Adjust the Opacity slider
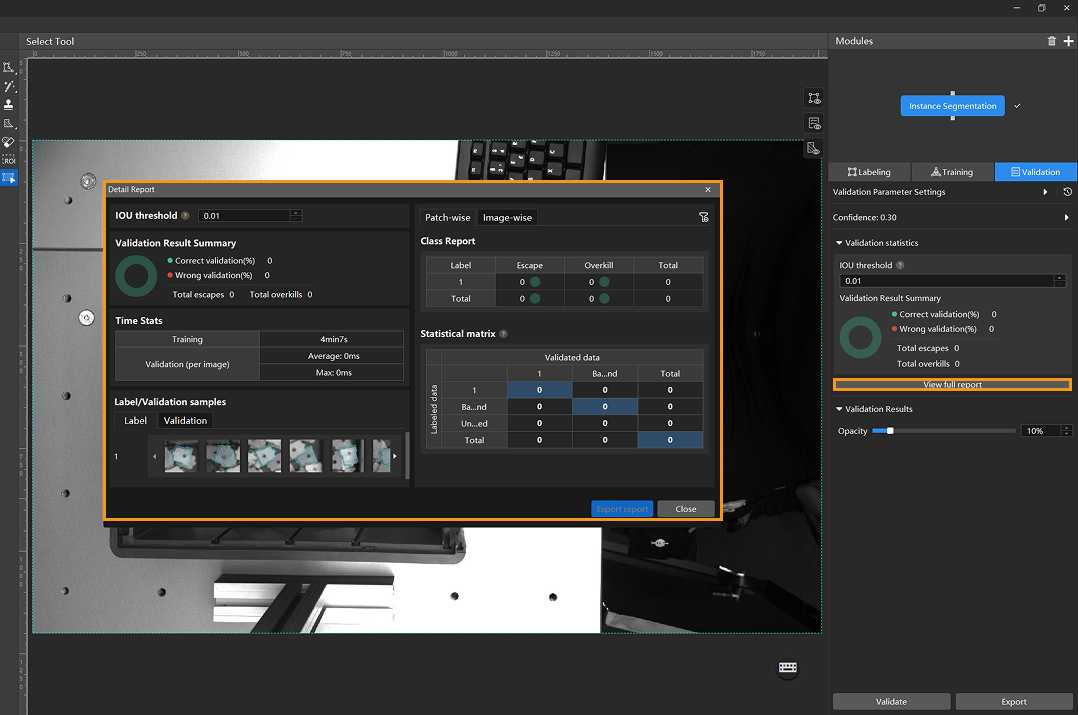 890,431
